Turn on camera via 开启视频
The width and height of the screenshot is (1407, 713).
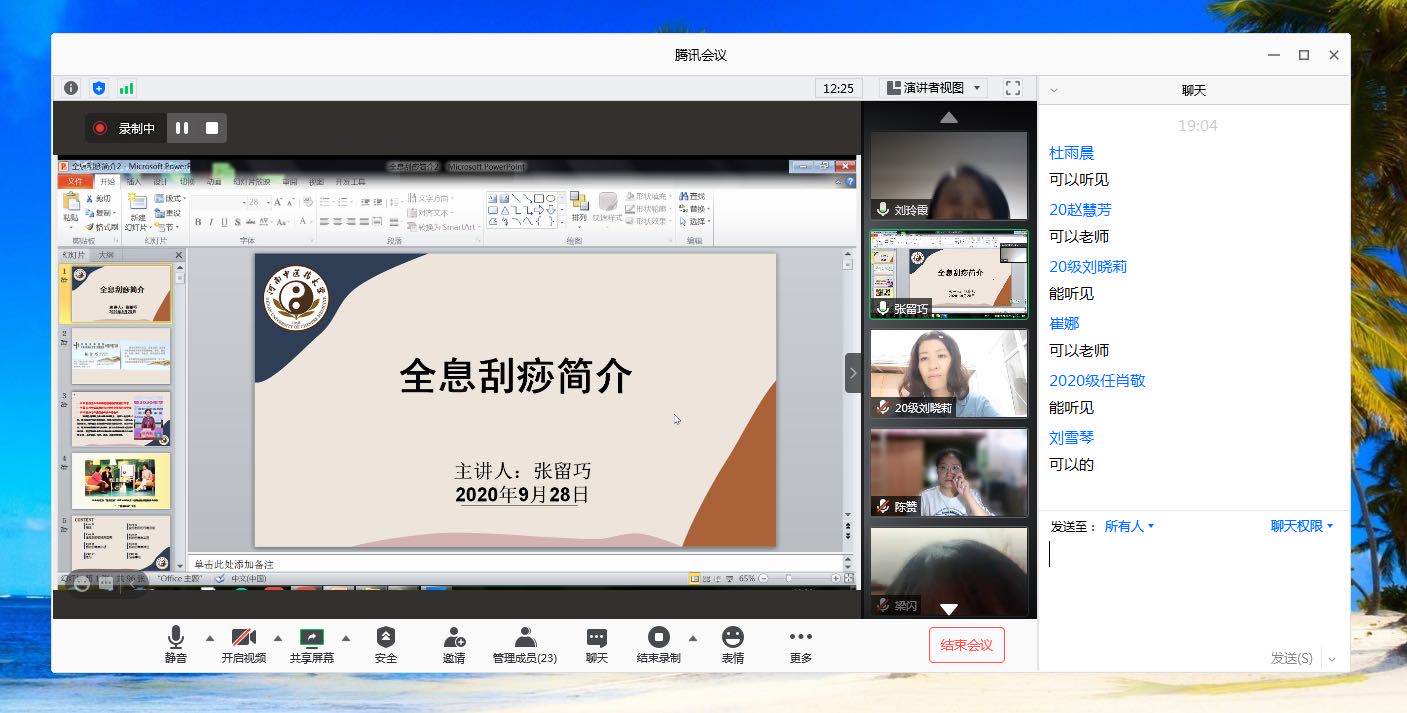[x=243, y=644]
